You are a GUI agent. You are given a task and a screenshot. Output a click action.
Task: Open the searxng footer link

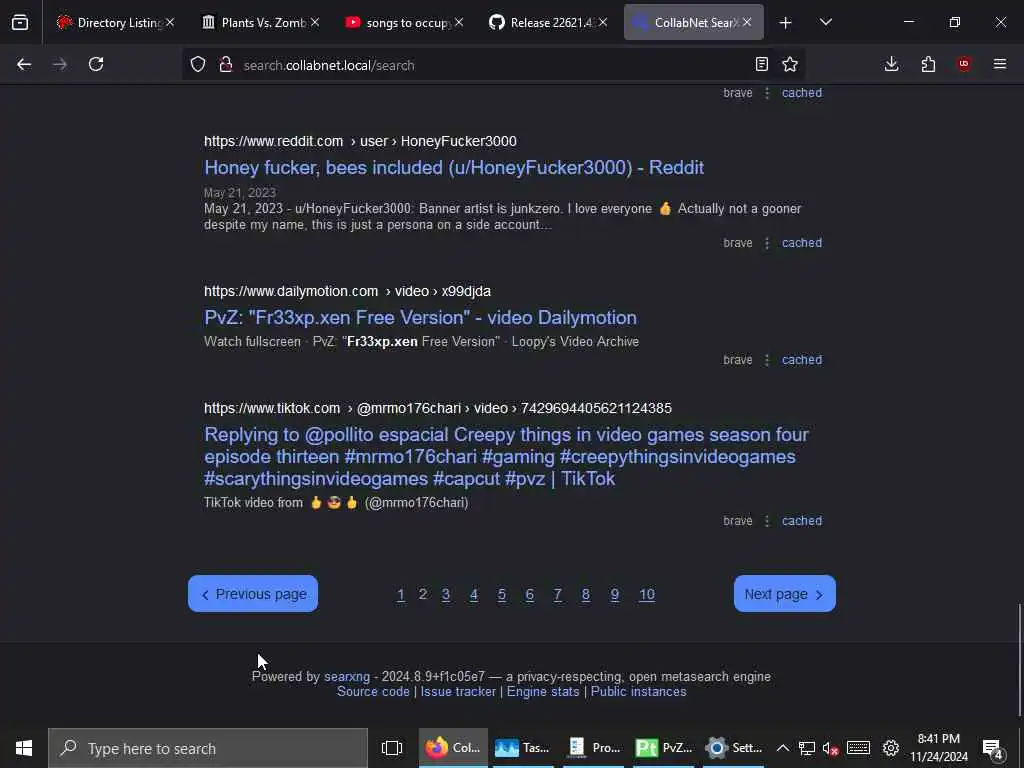(x=347, y=677)
